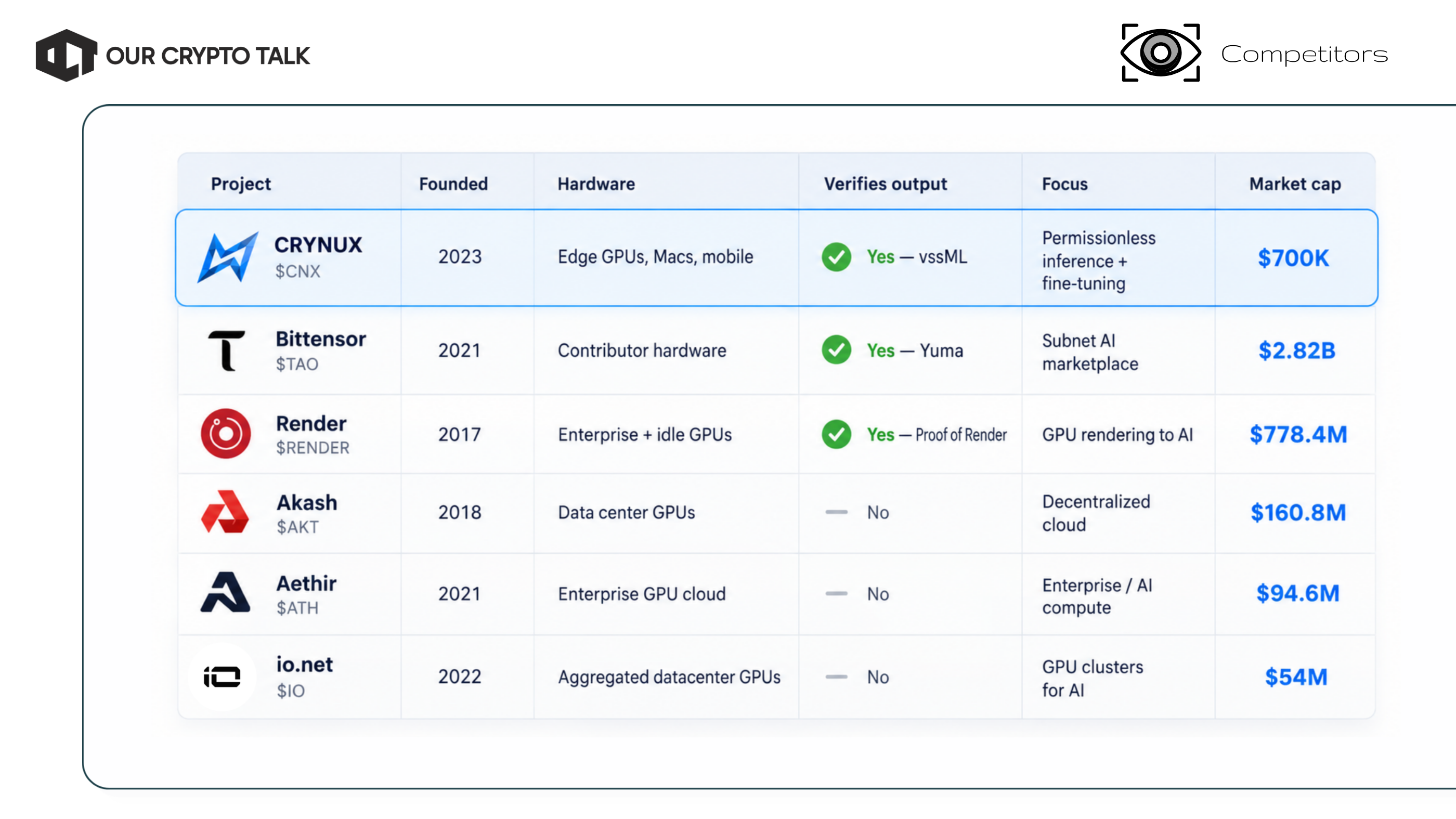Click the $94.6M market cap value
Image resolution: width=1456 pixels, height=819 pixels.
pyautogui.click(x=1298, y=593)
